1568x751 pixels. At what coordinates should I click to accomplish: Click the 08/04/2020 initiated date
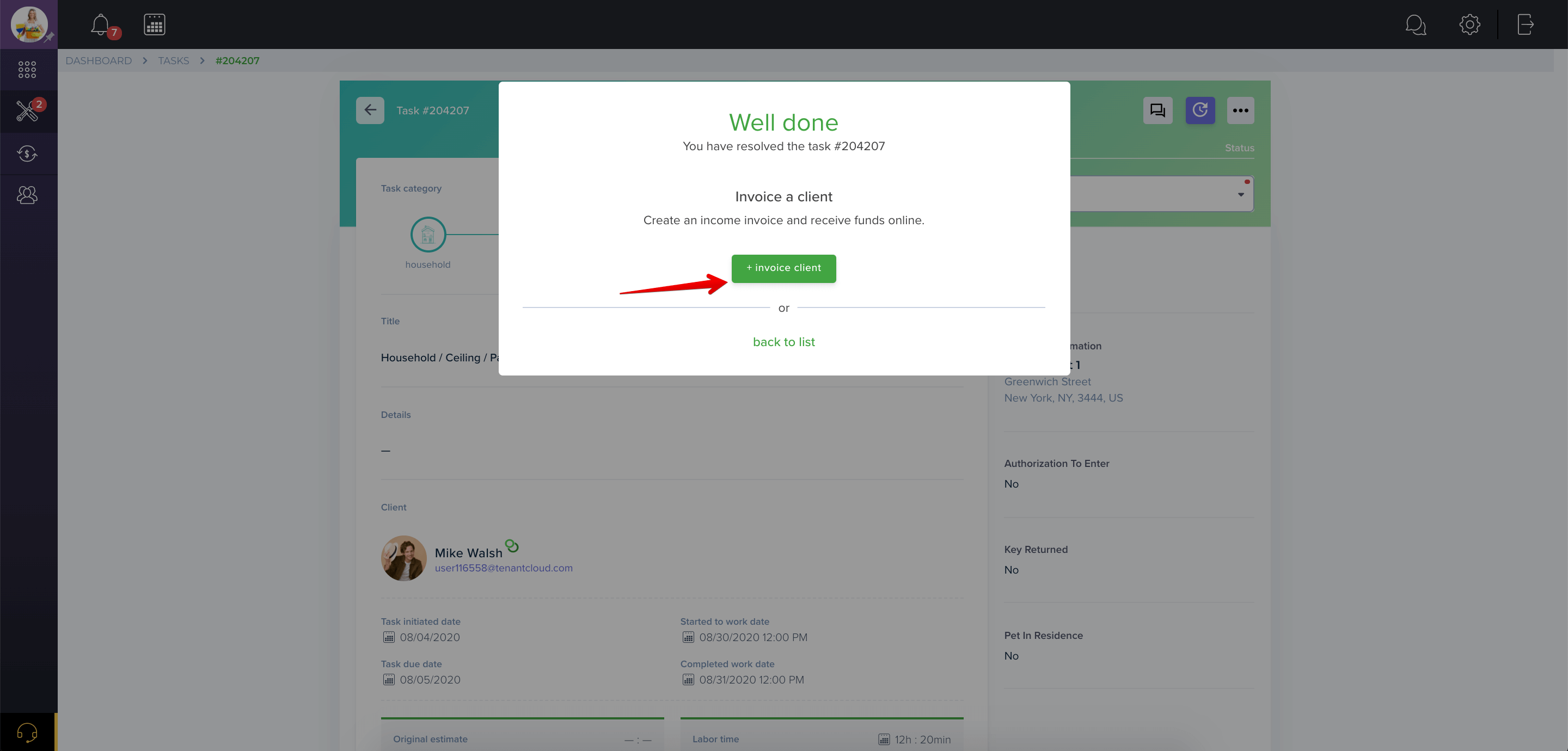point(430,637)
